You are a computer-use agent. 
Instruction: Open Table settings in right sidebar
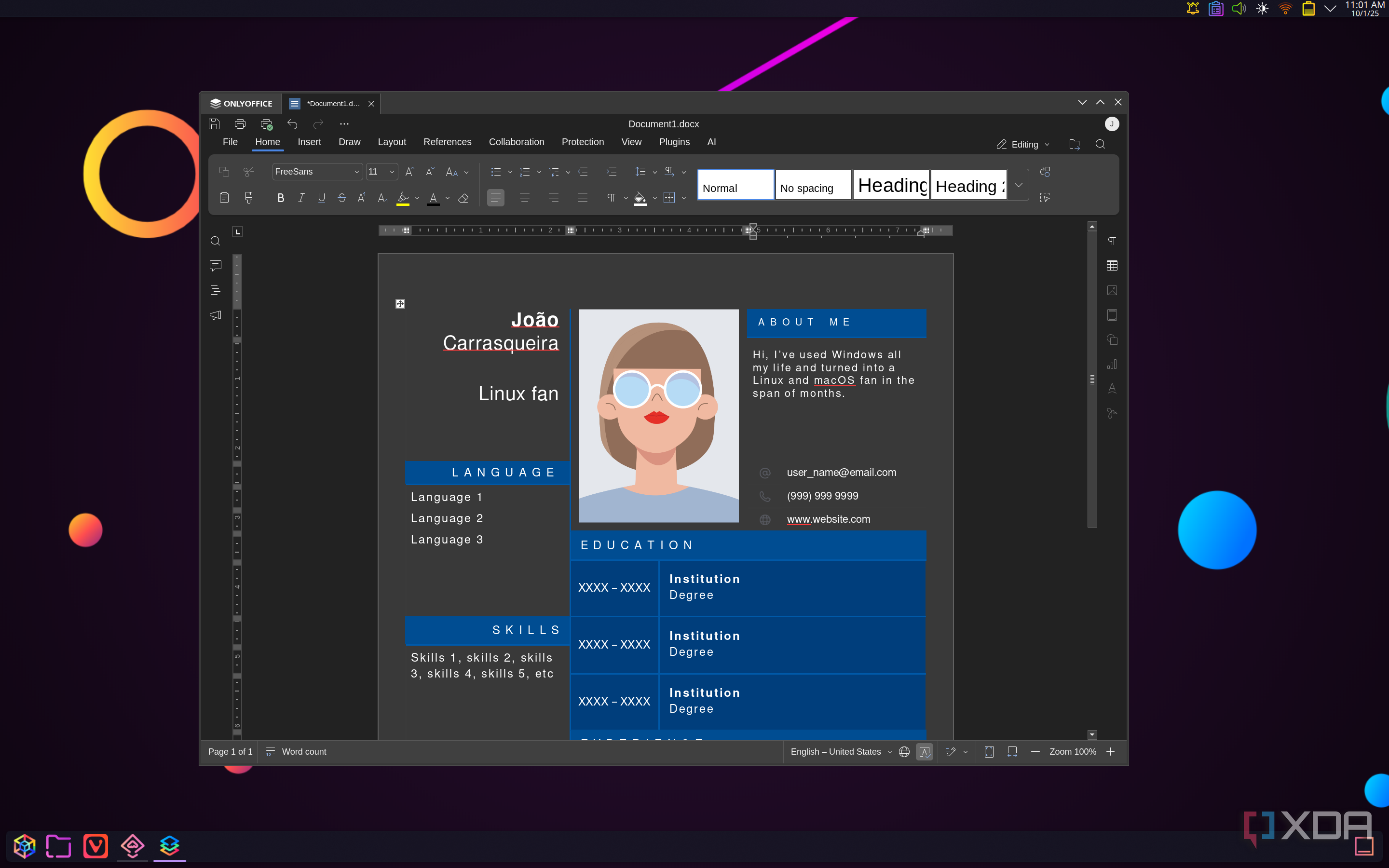pos(1112,266)
